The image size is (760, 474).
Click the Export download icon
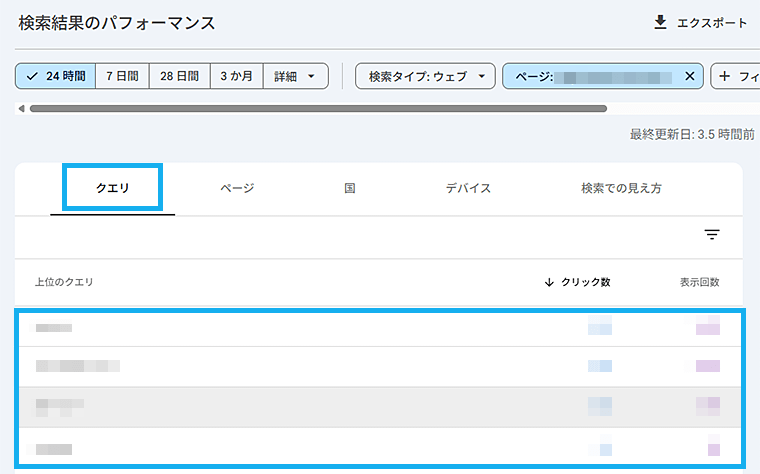pos(660,22)
